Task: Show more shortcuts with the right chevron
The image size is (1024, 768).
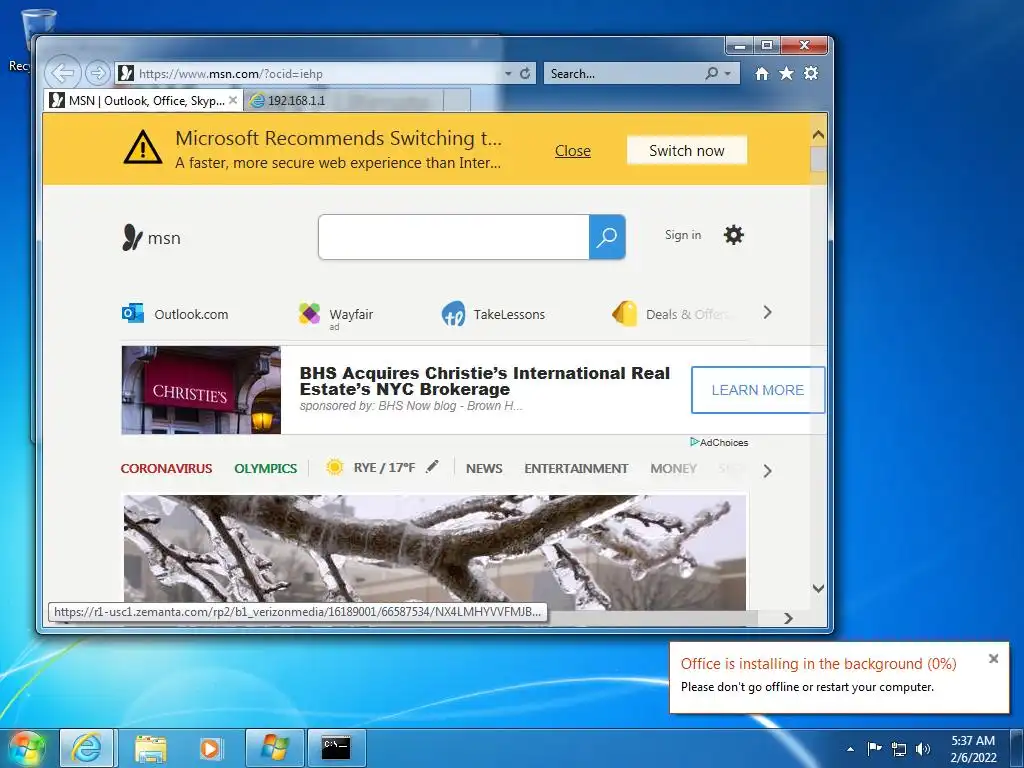Action: click(x=767, y=313)
